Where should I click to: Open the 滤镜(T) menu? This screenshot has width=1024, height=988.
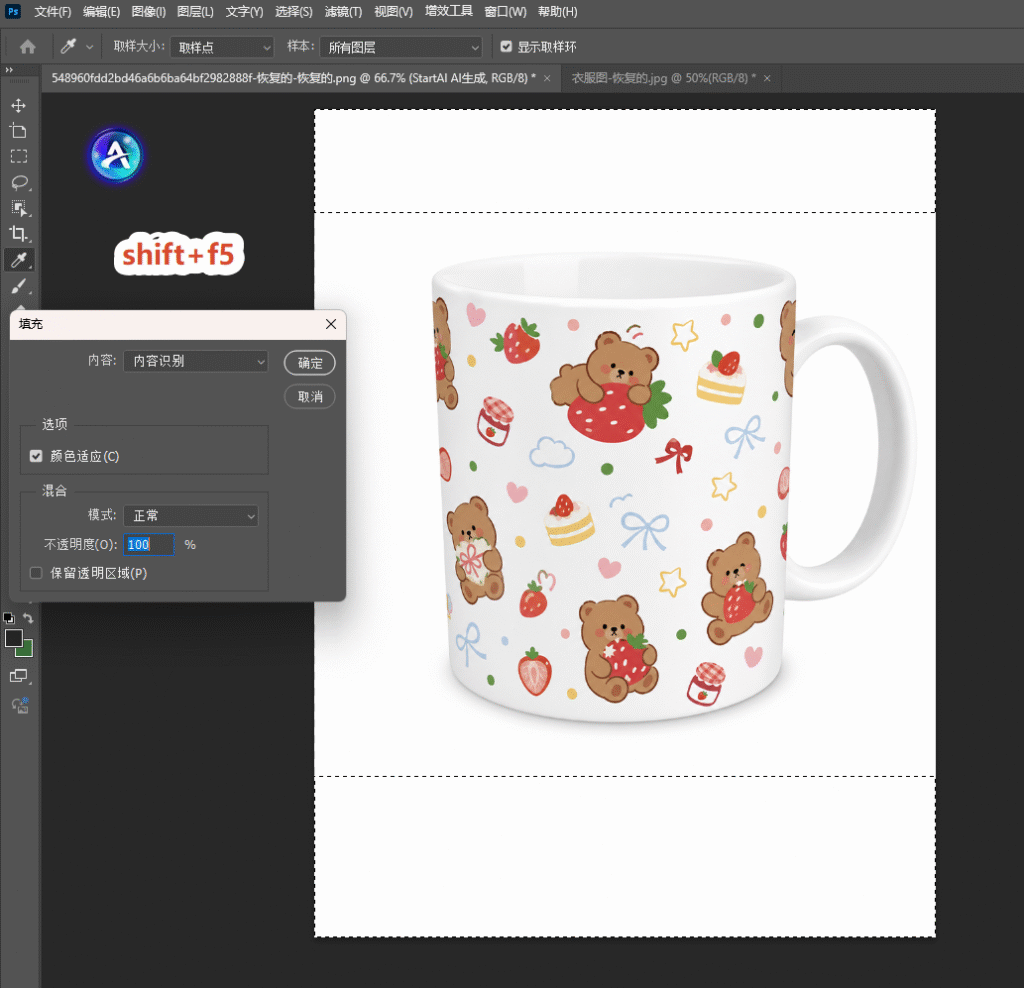click(x=343, y=12)
